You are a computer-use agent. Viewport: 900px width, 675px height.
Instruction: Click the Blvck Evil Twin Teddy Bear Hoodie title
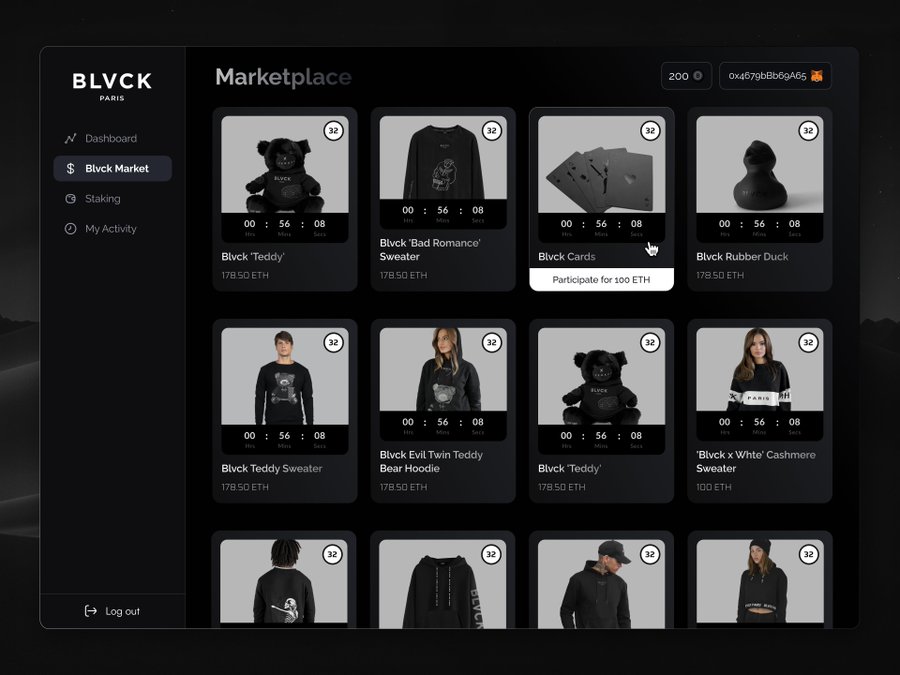[431, 461]
